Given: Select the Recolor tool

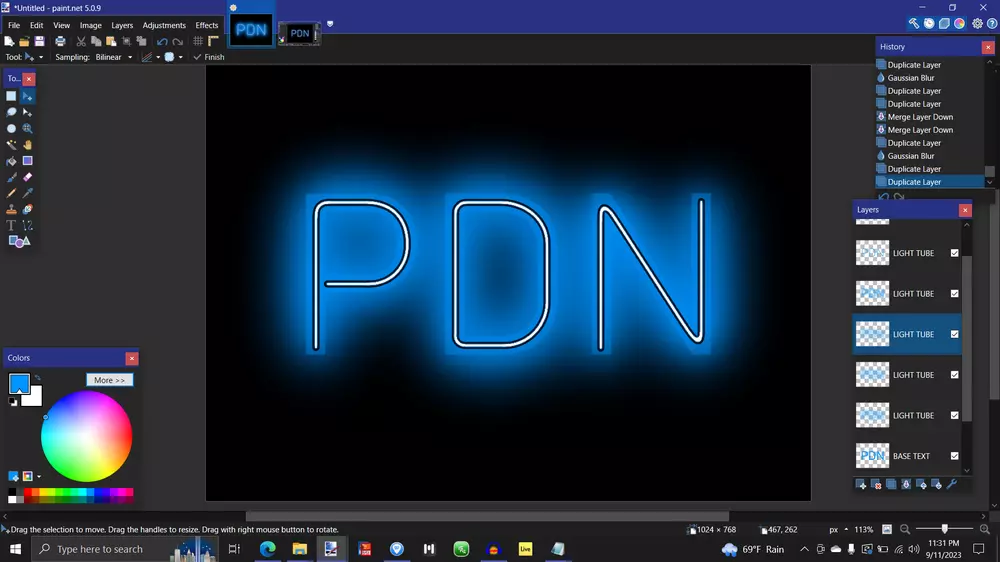Looking at the screenshot, I should point(27,209).
